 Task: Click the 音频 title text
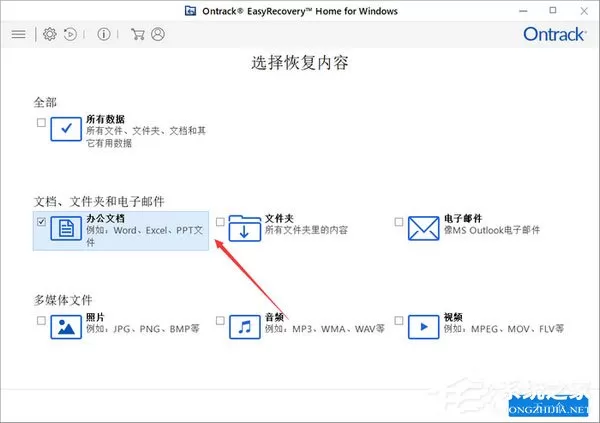pyautogui.click(x=274, y=317)
